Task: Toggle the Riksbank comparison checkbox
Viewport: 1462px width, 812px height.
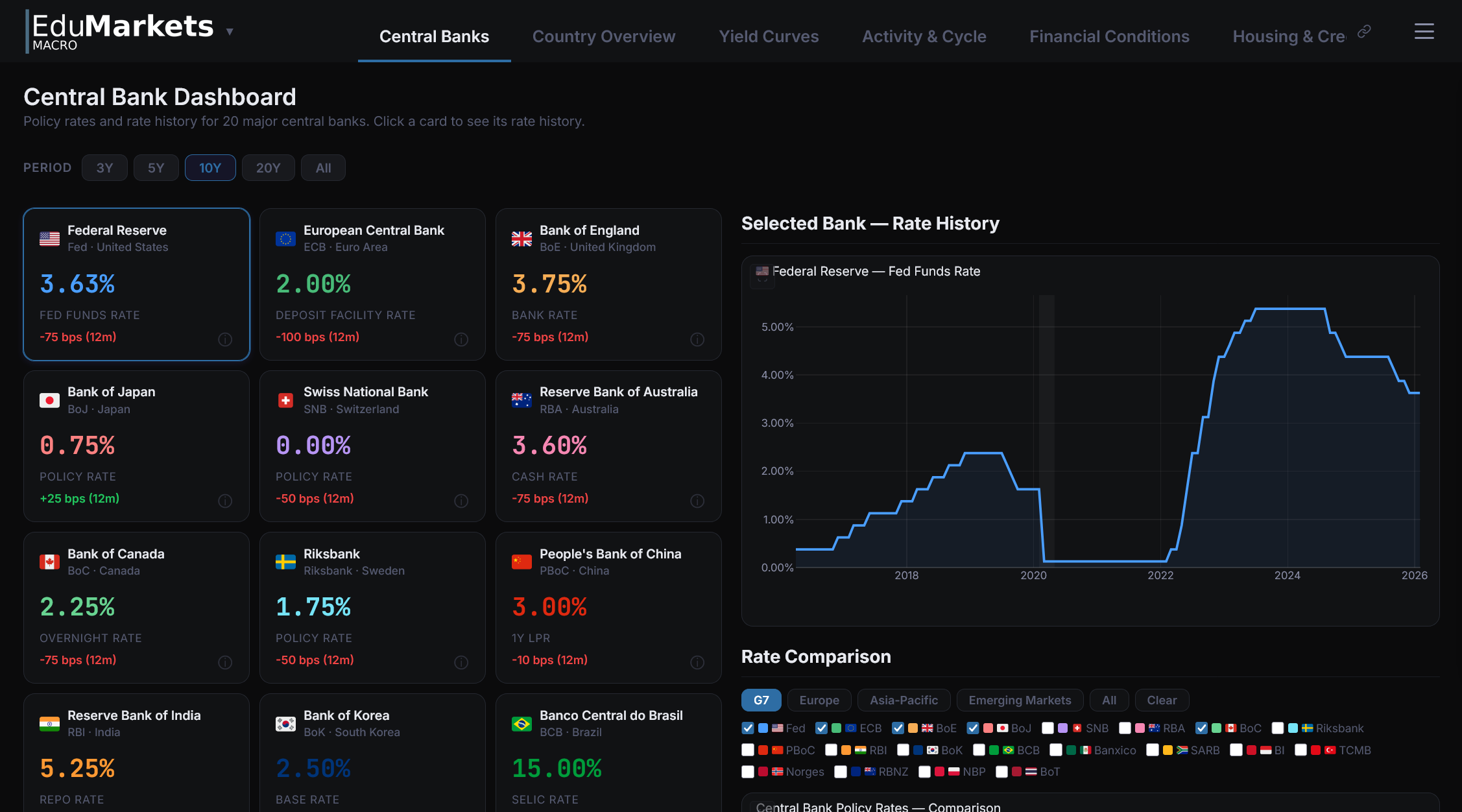Action: tap(1279, 728)
